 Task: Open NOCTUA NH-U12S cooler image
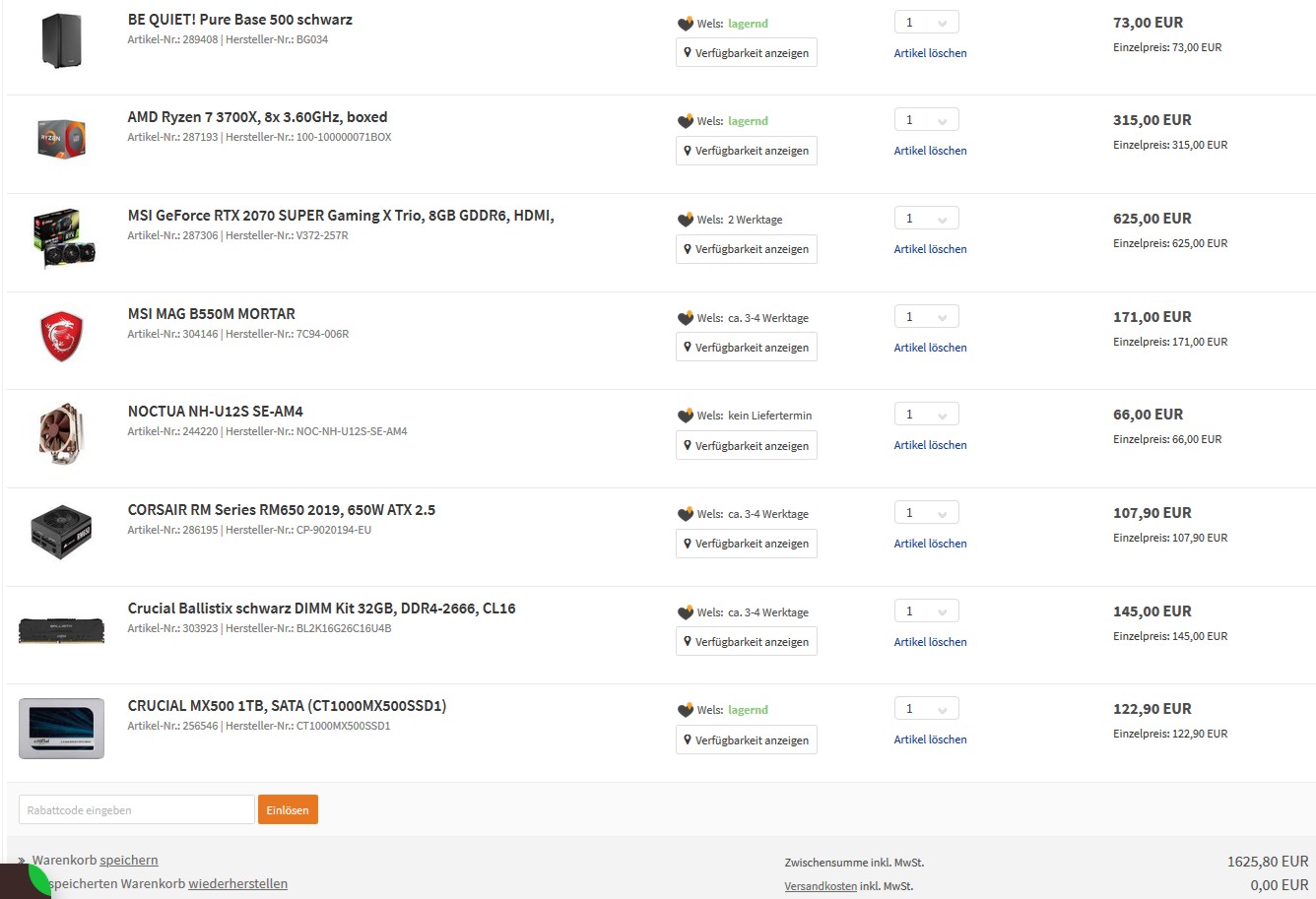(63, 433)
